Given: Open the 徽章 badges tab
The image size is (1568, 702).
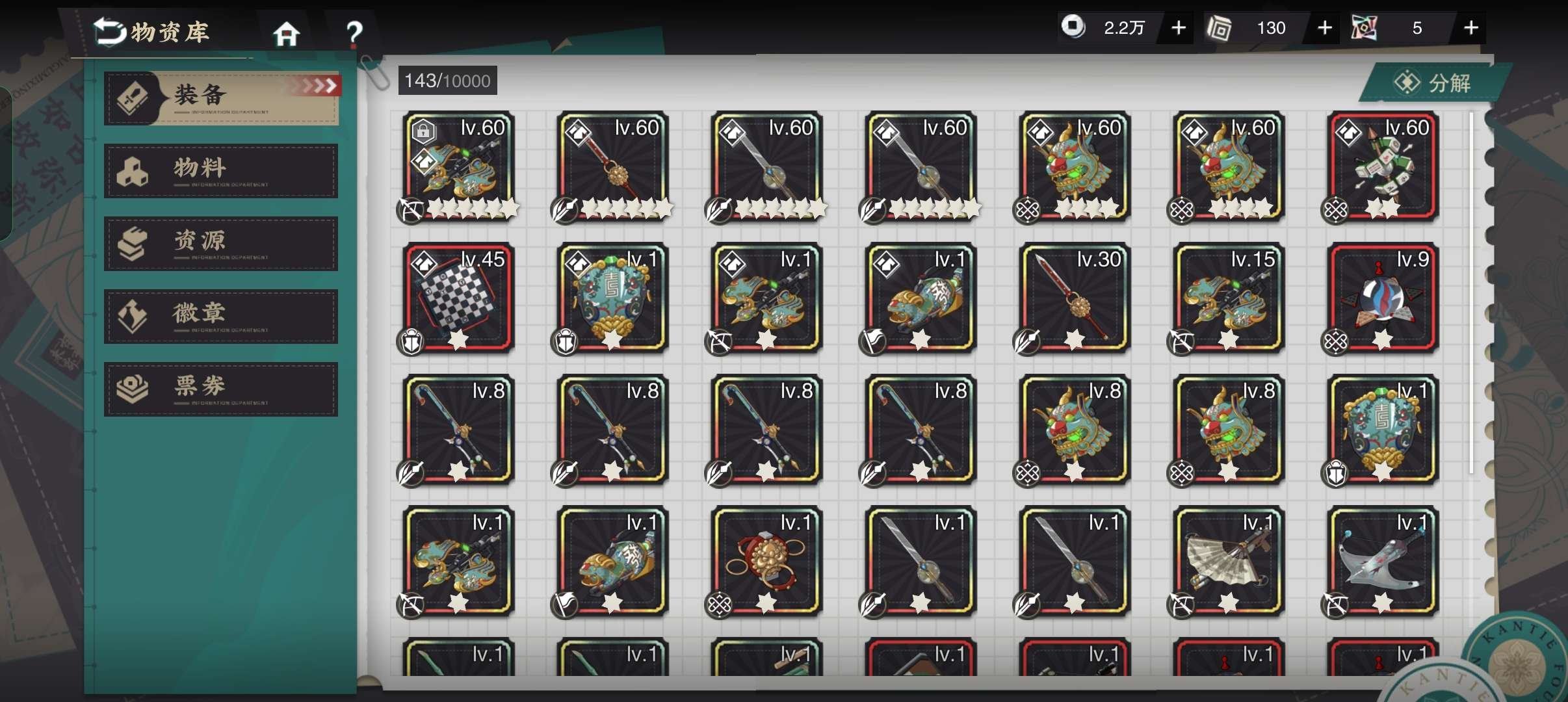Looking at the screenshot, I should coord(221,317).
